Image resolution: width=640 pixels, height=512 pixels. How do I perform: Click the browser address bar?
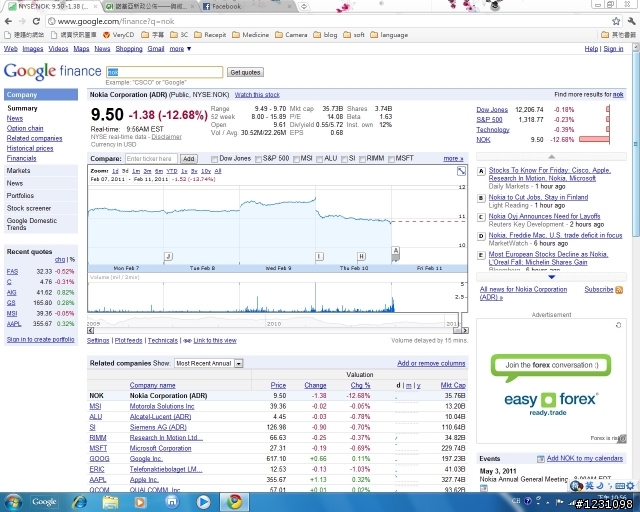coord(331,21)
